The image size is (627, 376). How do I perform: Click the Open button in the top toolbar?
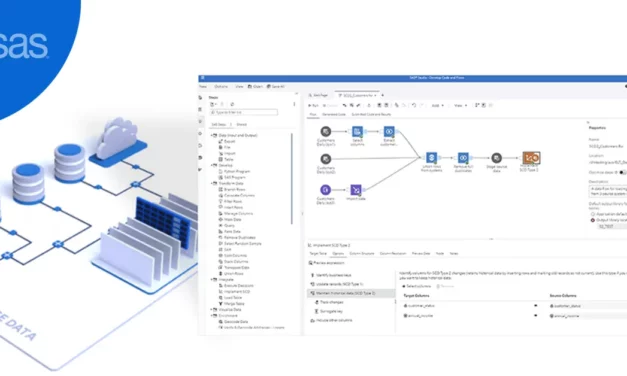click(x=256, y=86)
